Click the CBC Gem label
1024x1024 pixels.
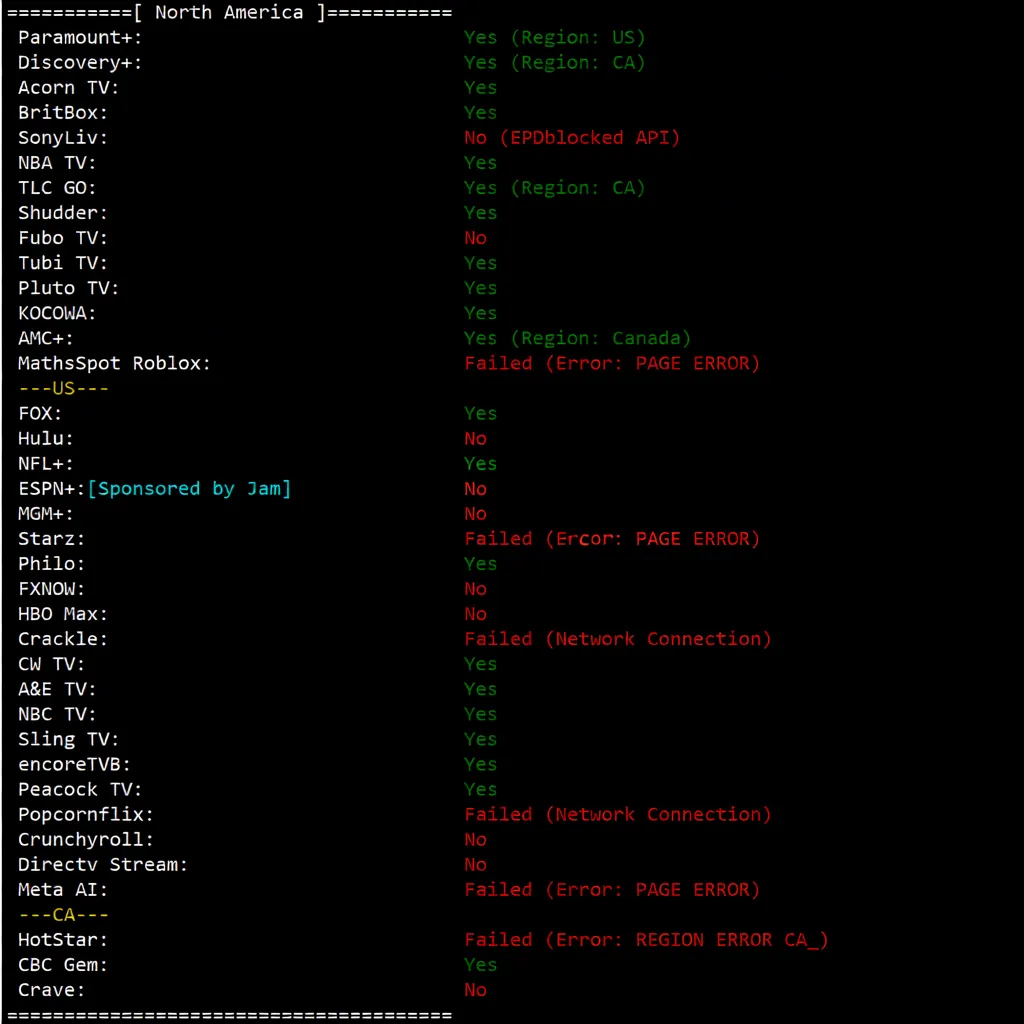click(x=63, y=965)
